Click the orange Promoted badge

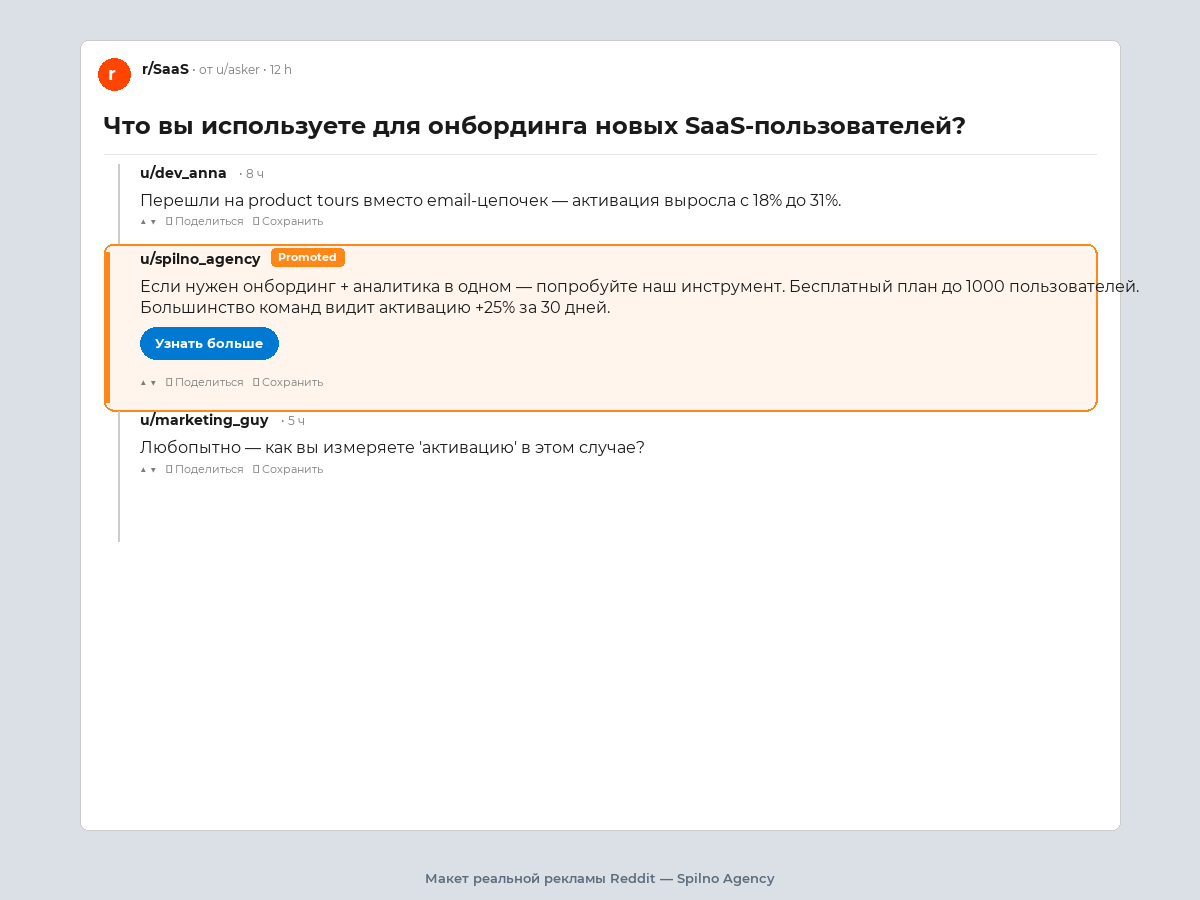point(308,257)
